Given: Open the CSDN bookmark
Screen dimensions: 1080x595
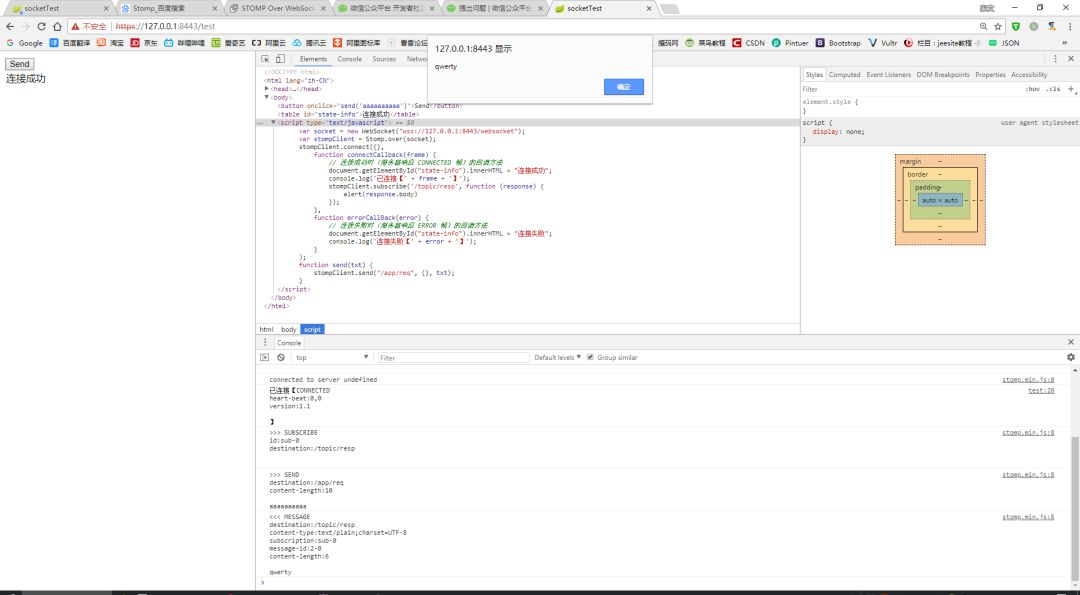Looking at the screenshot, I should [x=748, y=43].
